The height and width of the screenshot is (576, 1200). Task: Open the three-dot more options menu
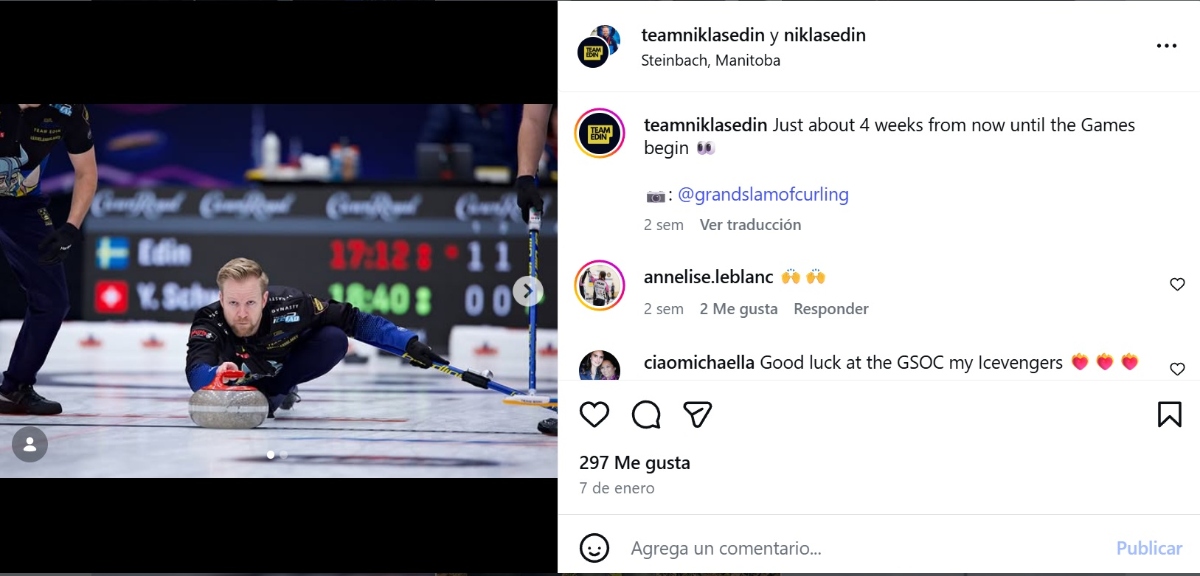tap(1166, 46)
